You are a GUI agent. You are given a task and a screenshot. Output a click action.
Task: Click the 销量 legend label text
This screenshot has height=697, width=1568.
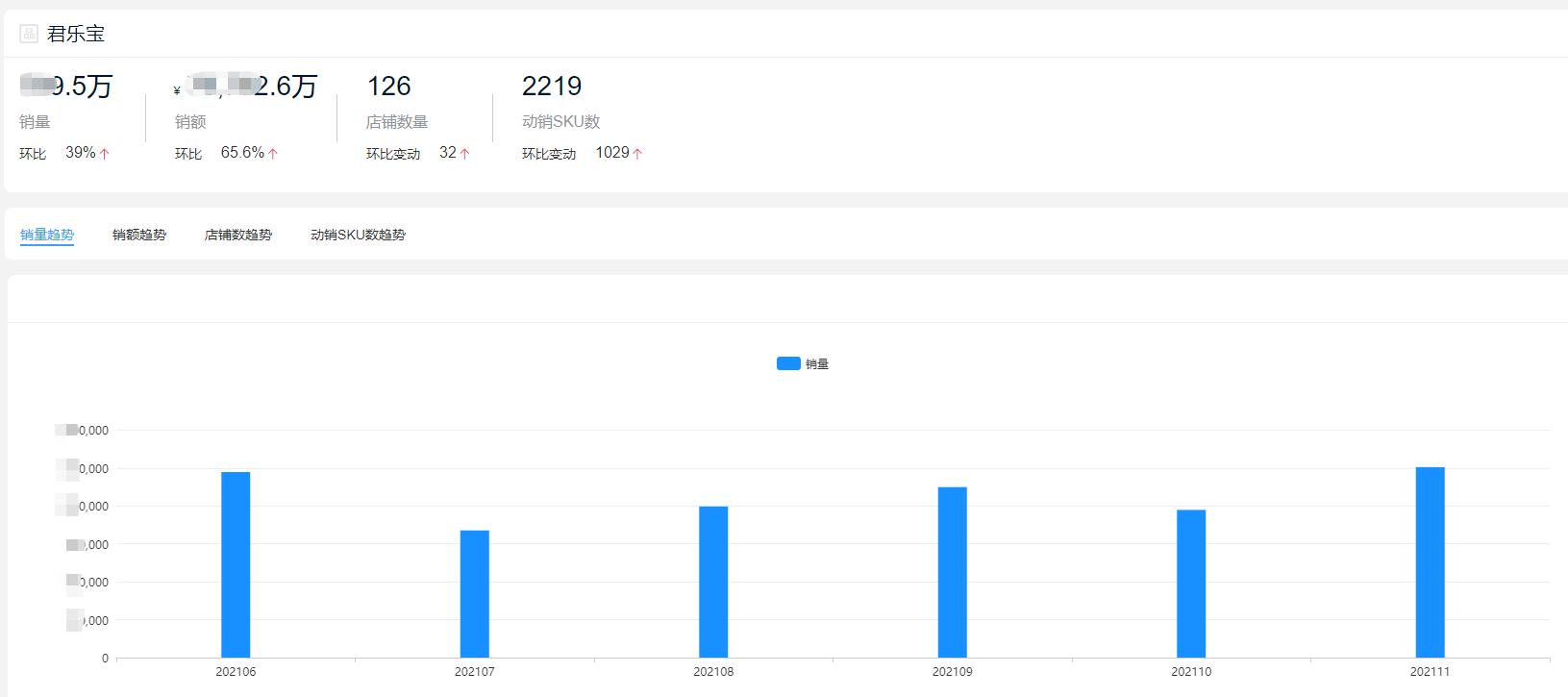[x=817, y=364]
